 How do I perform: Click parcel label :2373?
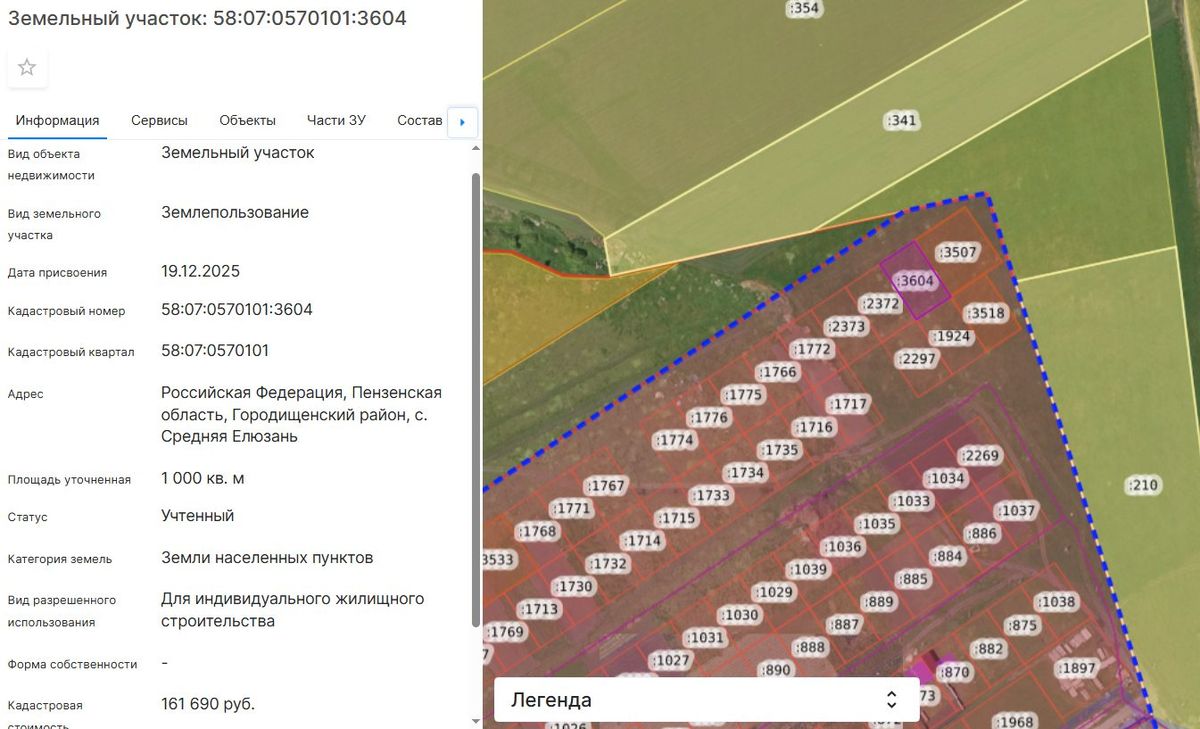click(x=847, y=327)
